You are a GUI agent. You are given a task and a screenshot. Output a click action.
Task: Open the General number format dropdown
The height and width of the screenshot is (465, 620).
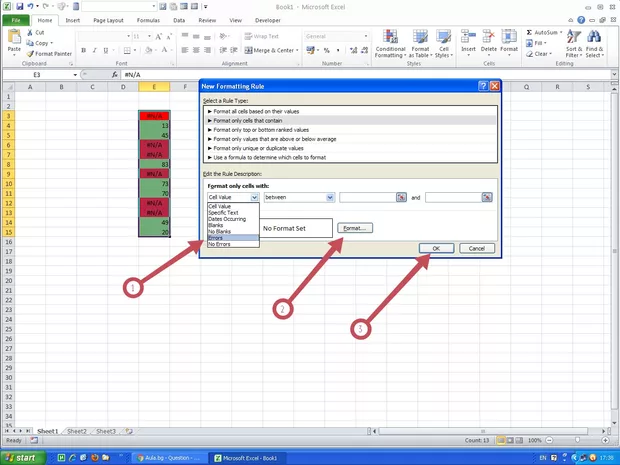click(366, 36)
